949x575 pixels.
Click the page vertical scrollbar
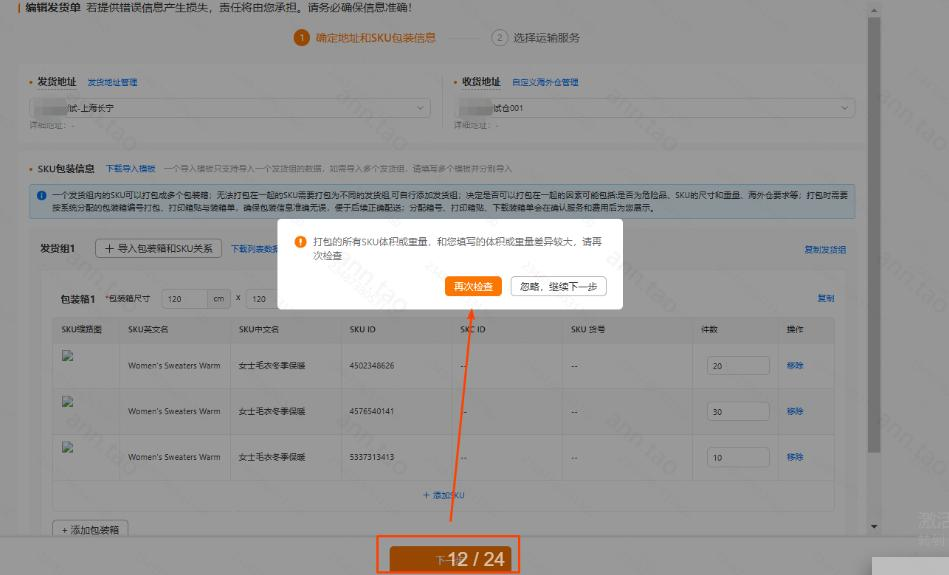874,250
